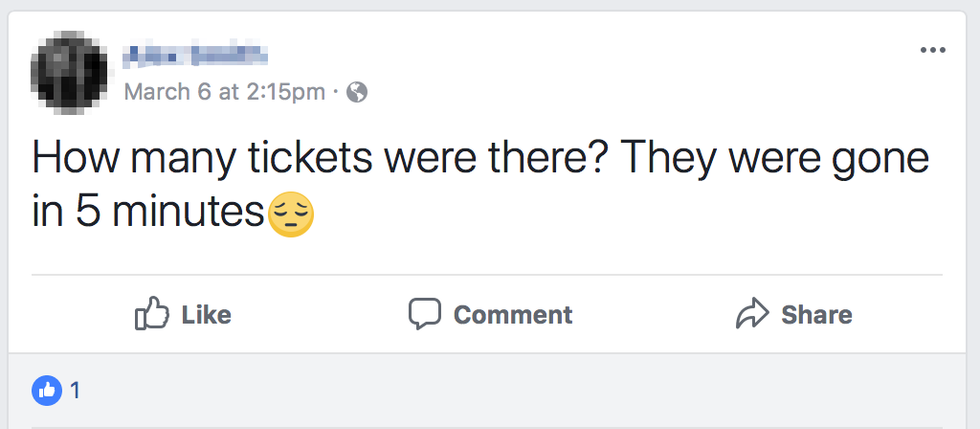This screenshot has width=980, height=429.
Task: Click the pensive face emoji
Action: click(291, 214)
